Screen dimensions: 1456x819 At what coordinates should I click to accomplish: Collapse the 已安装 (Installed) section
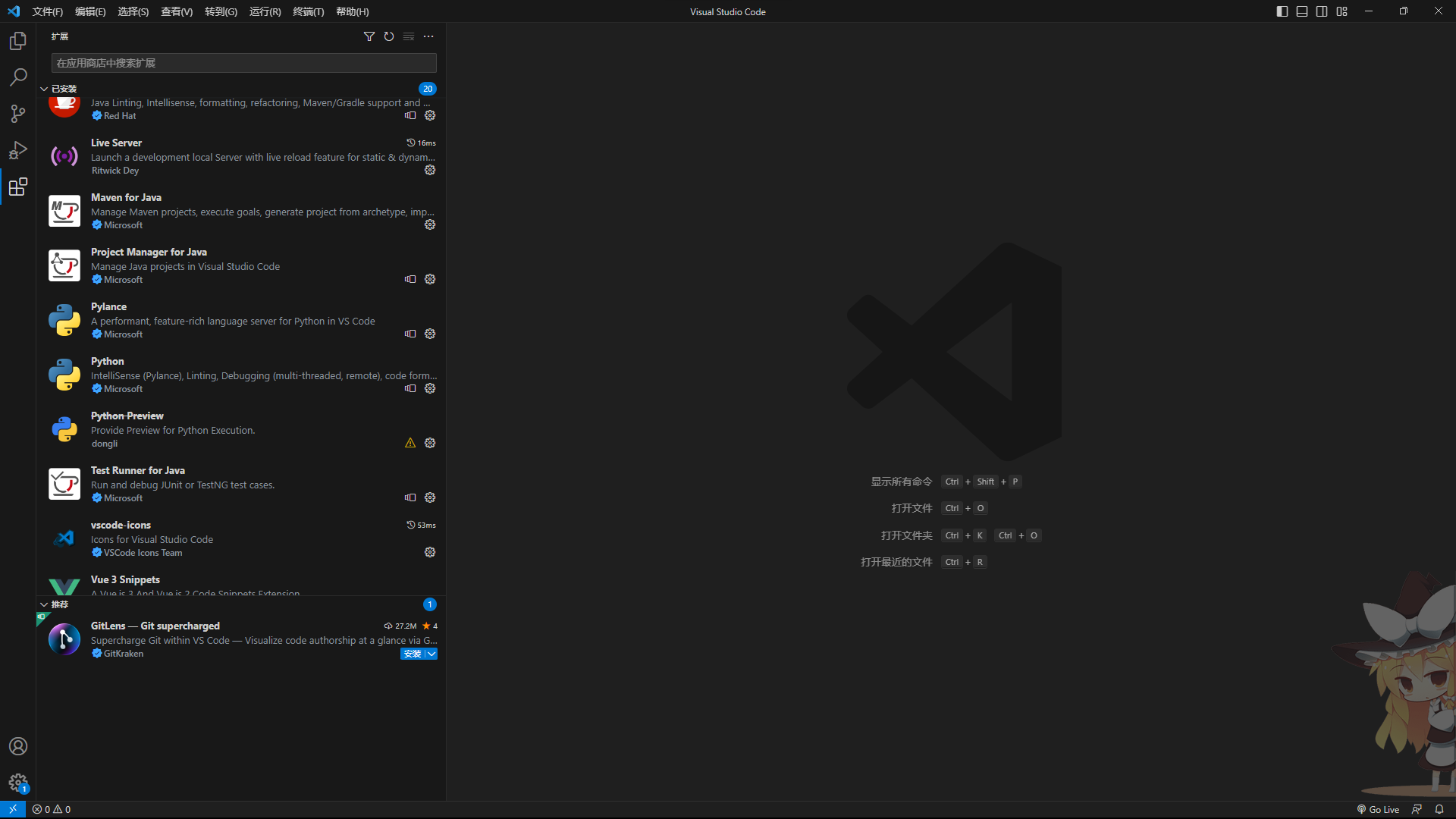point(44,89)
